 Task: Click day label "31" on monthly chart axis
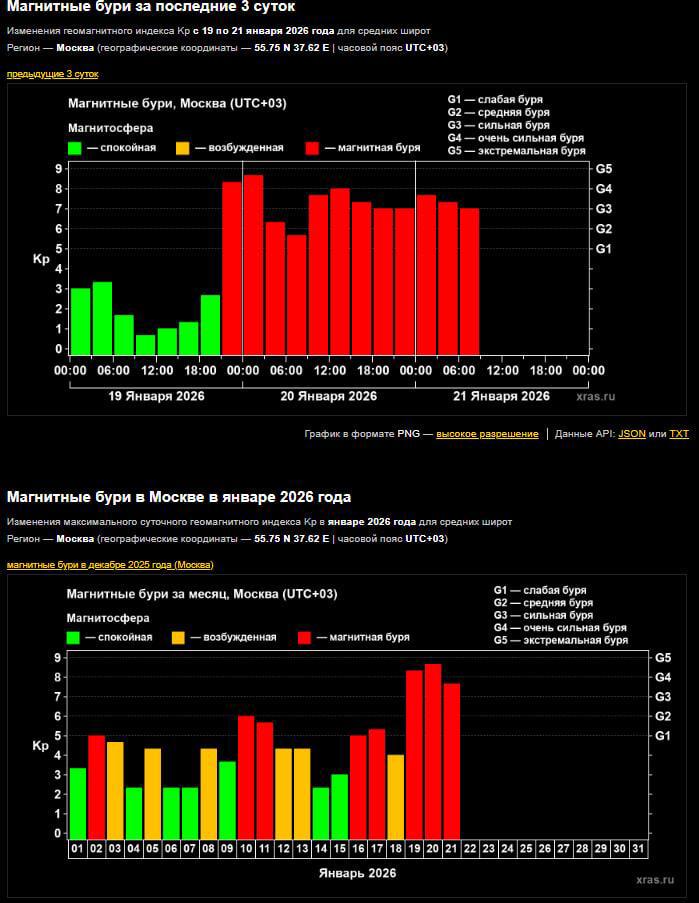coord(638,848)
